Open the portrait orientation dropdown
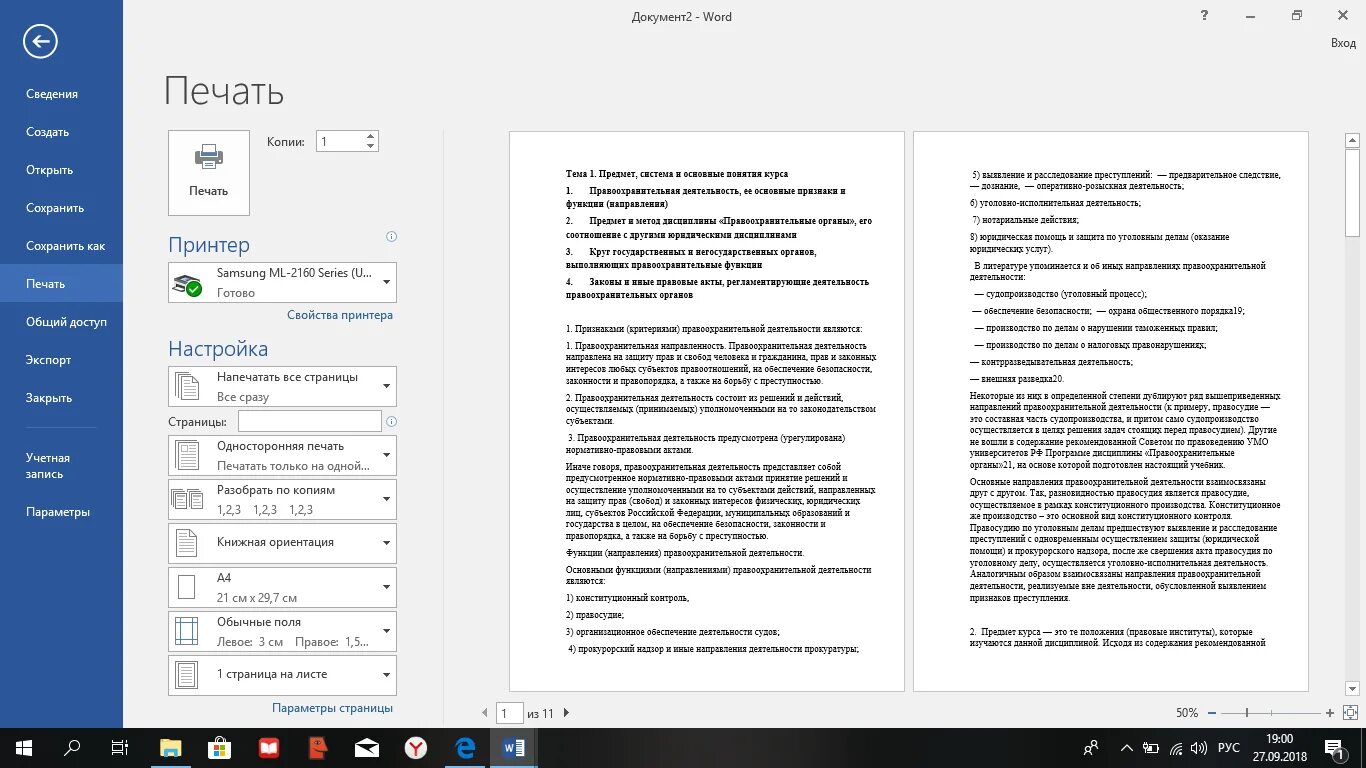The width and height of the screenshot is (1366, 768). (283, 543)
